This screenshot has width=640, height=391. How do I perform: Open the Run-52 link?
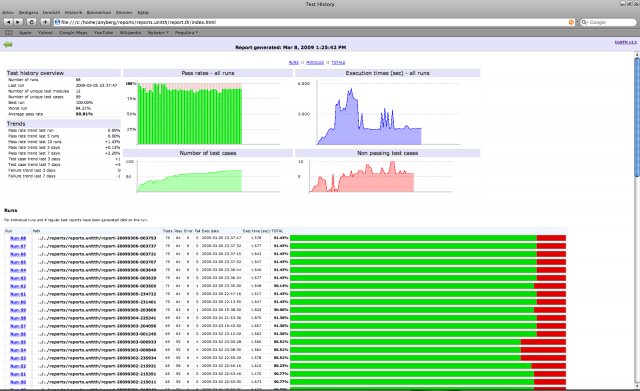18,366
